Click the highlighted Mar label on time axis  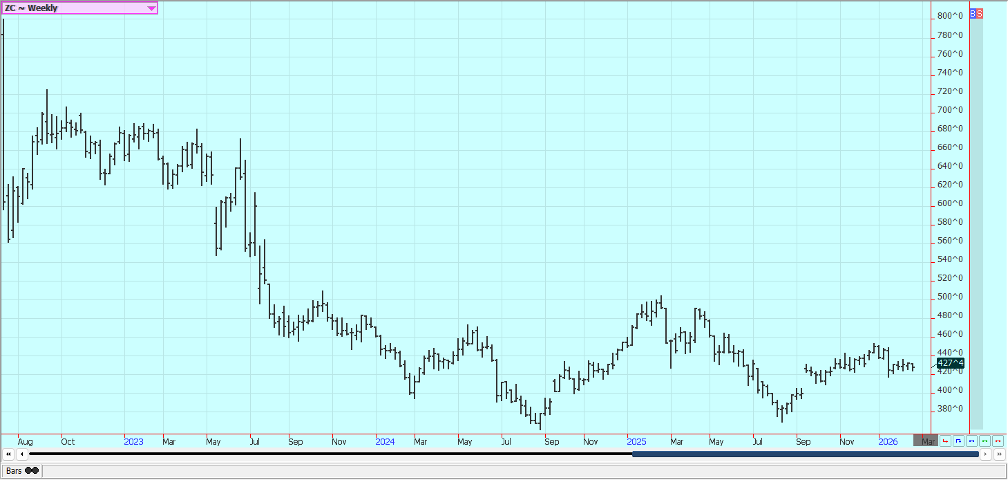[x=927, y=440]
